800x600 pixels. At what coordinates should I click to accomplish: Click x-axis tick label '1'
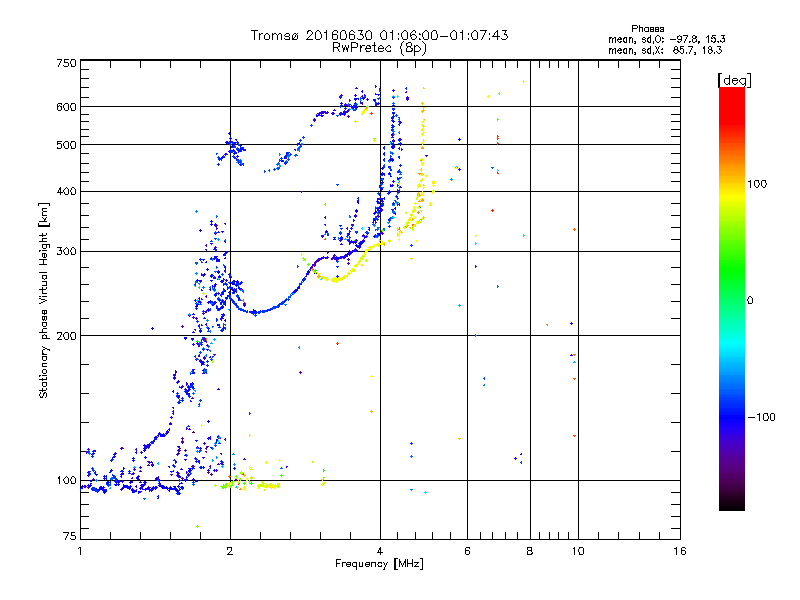[x=80, y=551]
